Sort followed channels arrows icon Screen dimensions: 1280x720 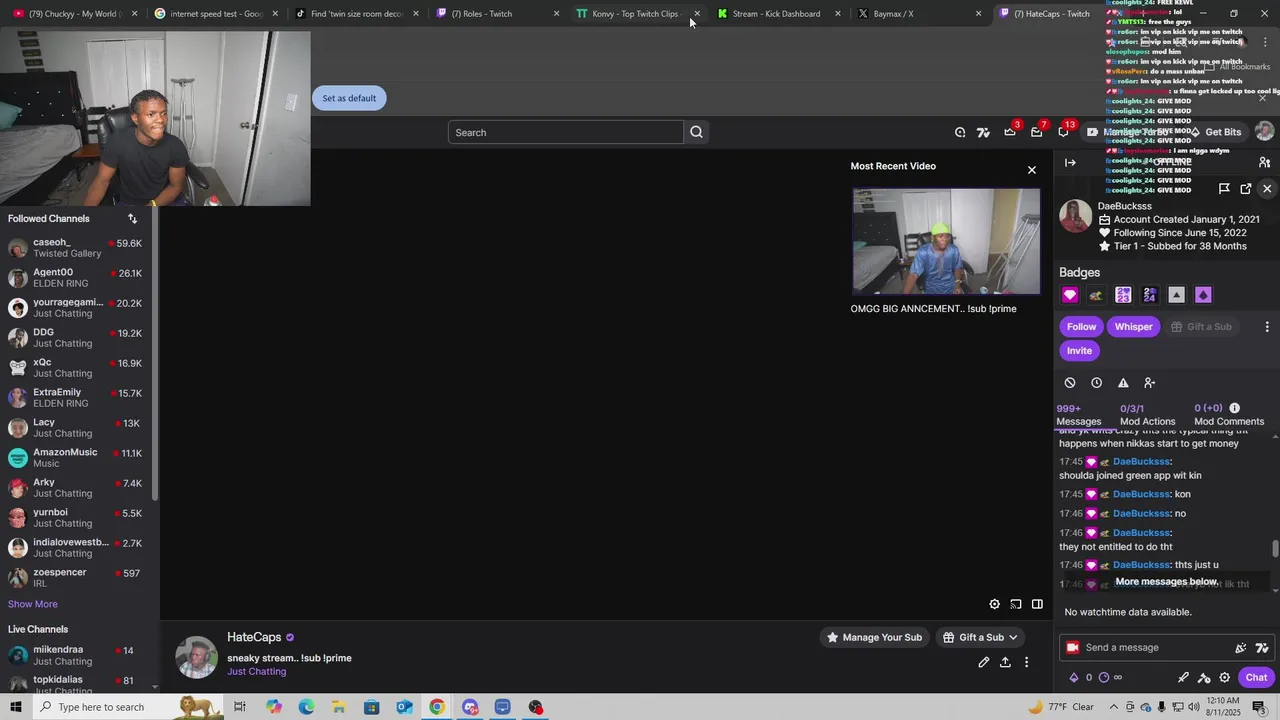132,218
